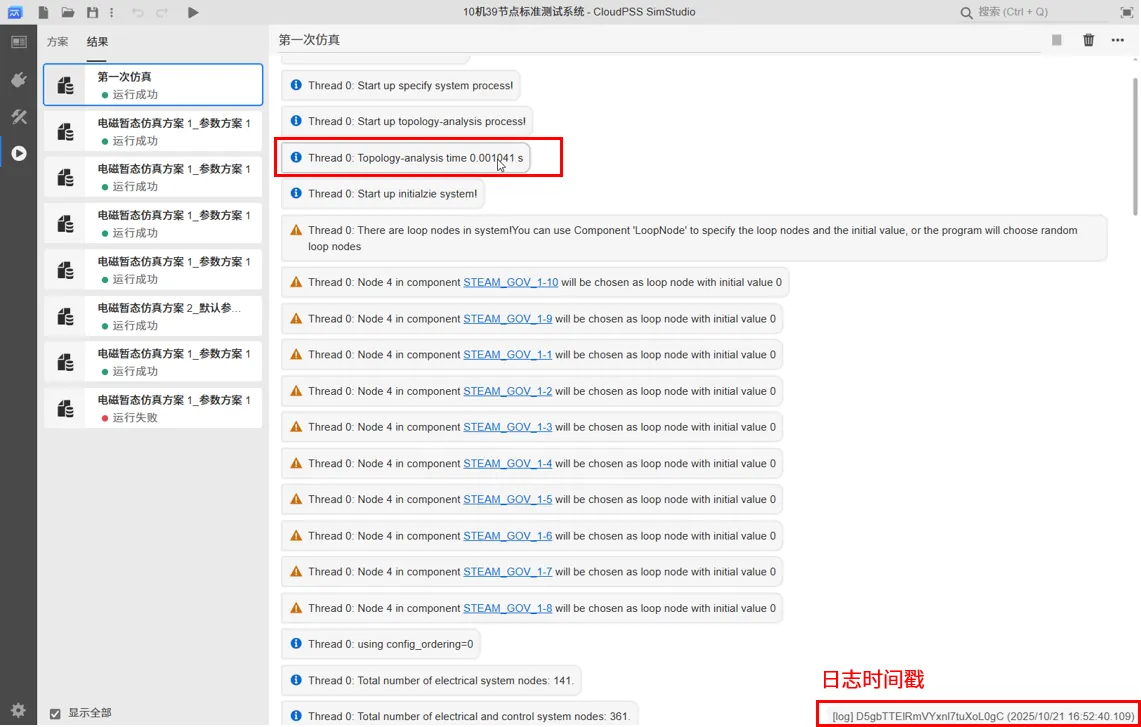
Task: Select 电磁暂态仿真方案 2_默认参 result
Action: 153,316
